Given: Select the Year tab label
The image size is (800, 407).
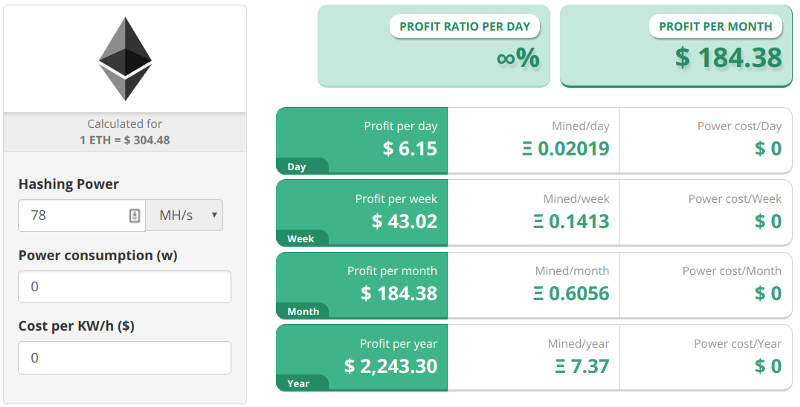Looking at the screenshot, I should (298, 383).
